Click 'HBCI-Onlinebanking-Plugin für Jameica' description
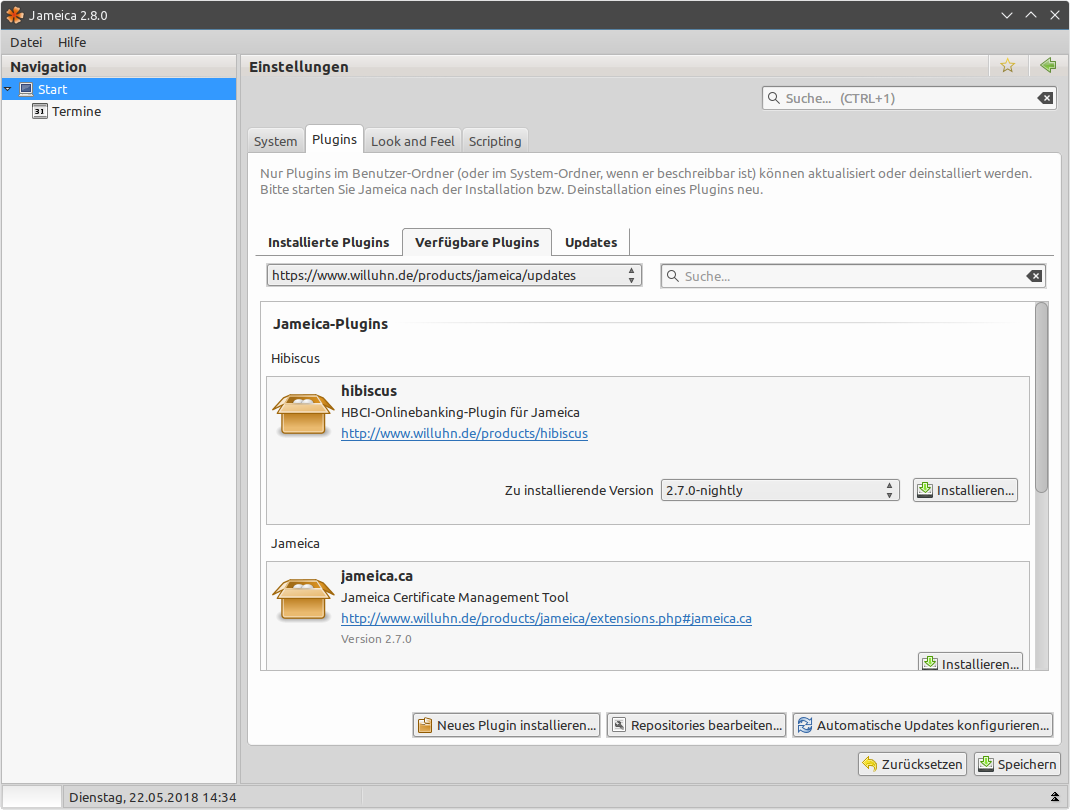Screen dimensions: 1070x810 460,412
